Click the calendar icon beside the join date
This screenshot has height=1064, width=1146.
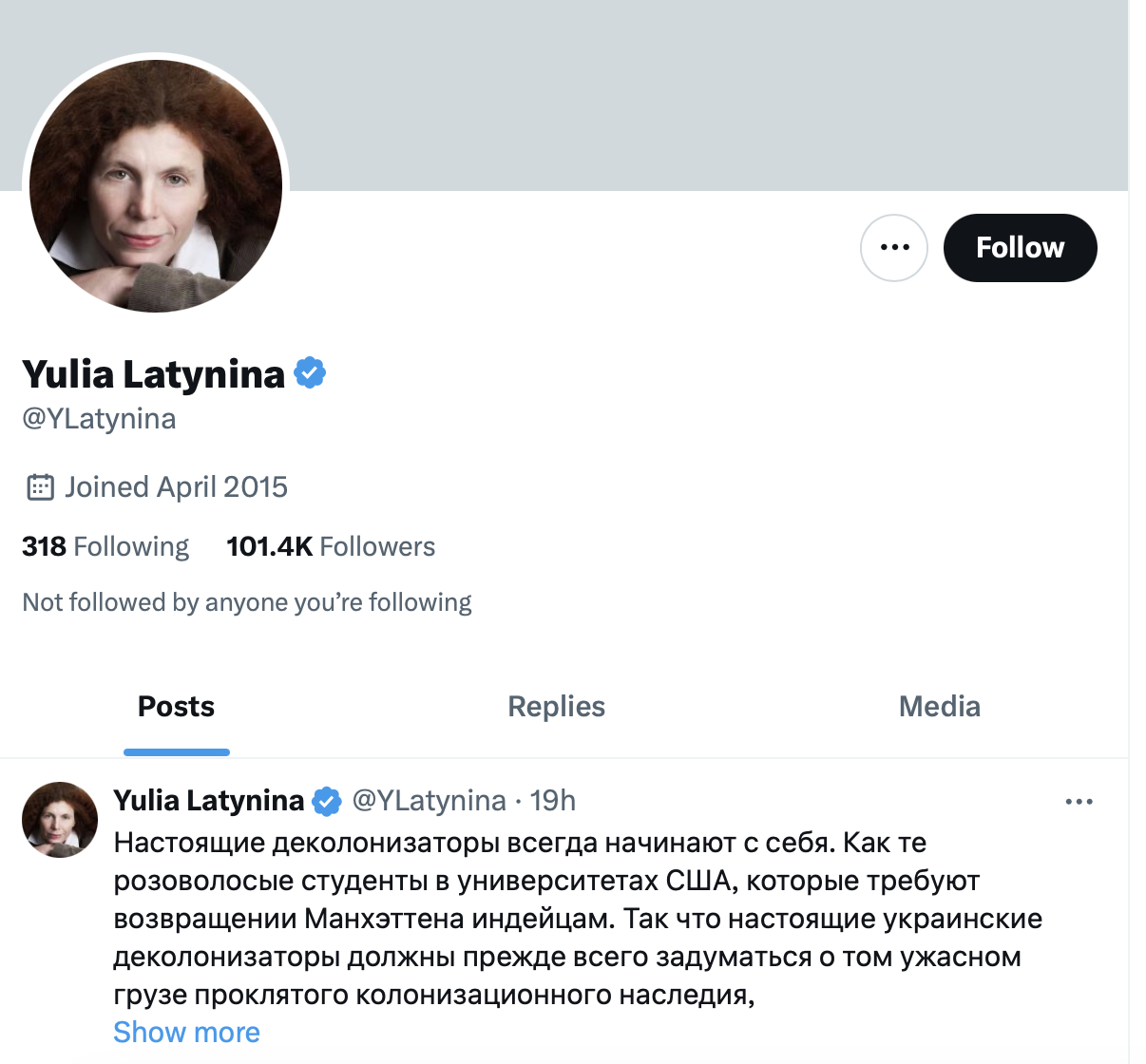40,487
